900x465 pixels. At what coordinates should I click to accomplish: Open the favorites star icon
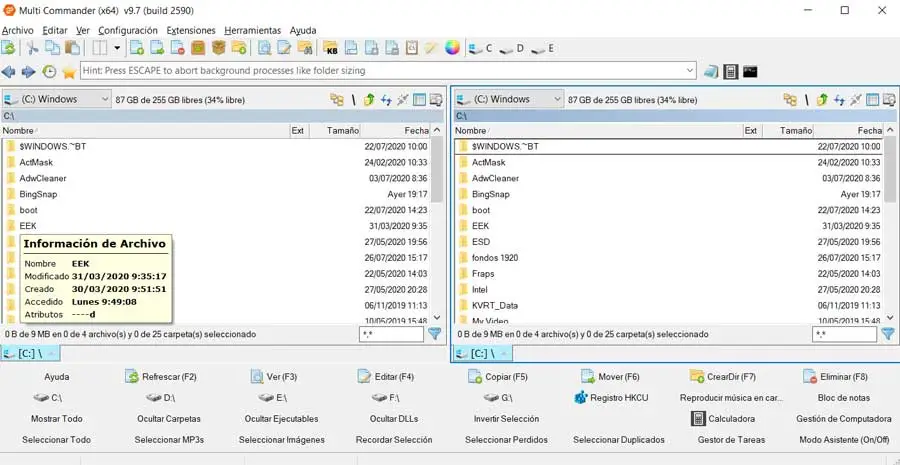click(69, 72)
